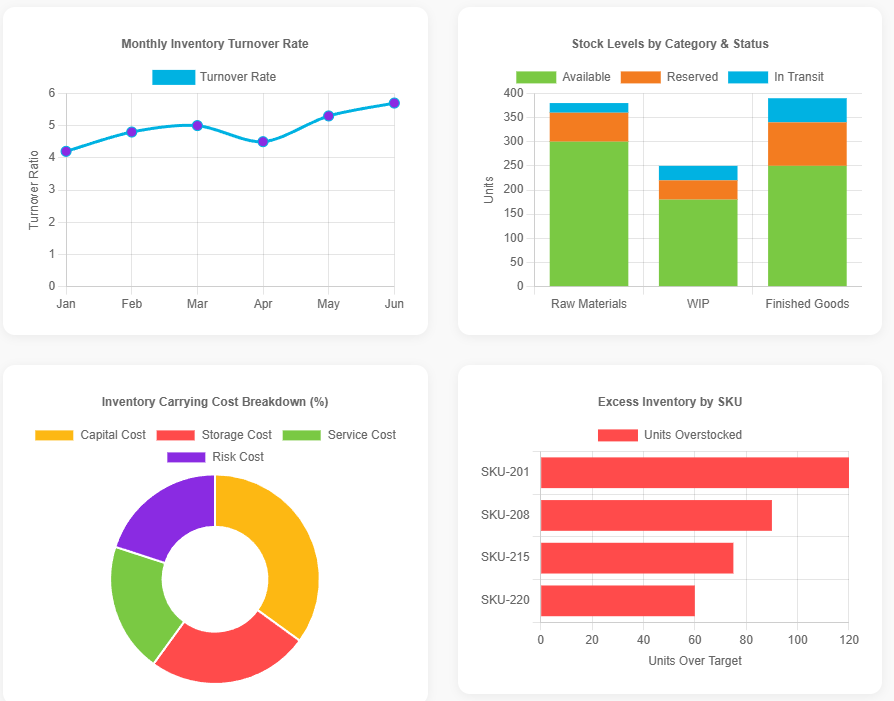This screenshot has height=701, width=894.
Task: Toggle the Turnover Rate legend item
Action: 214,77
